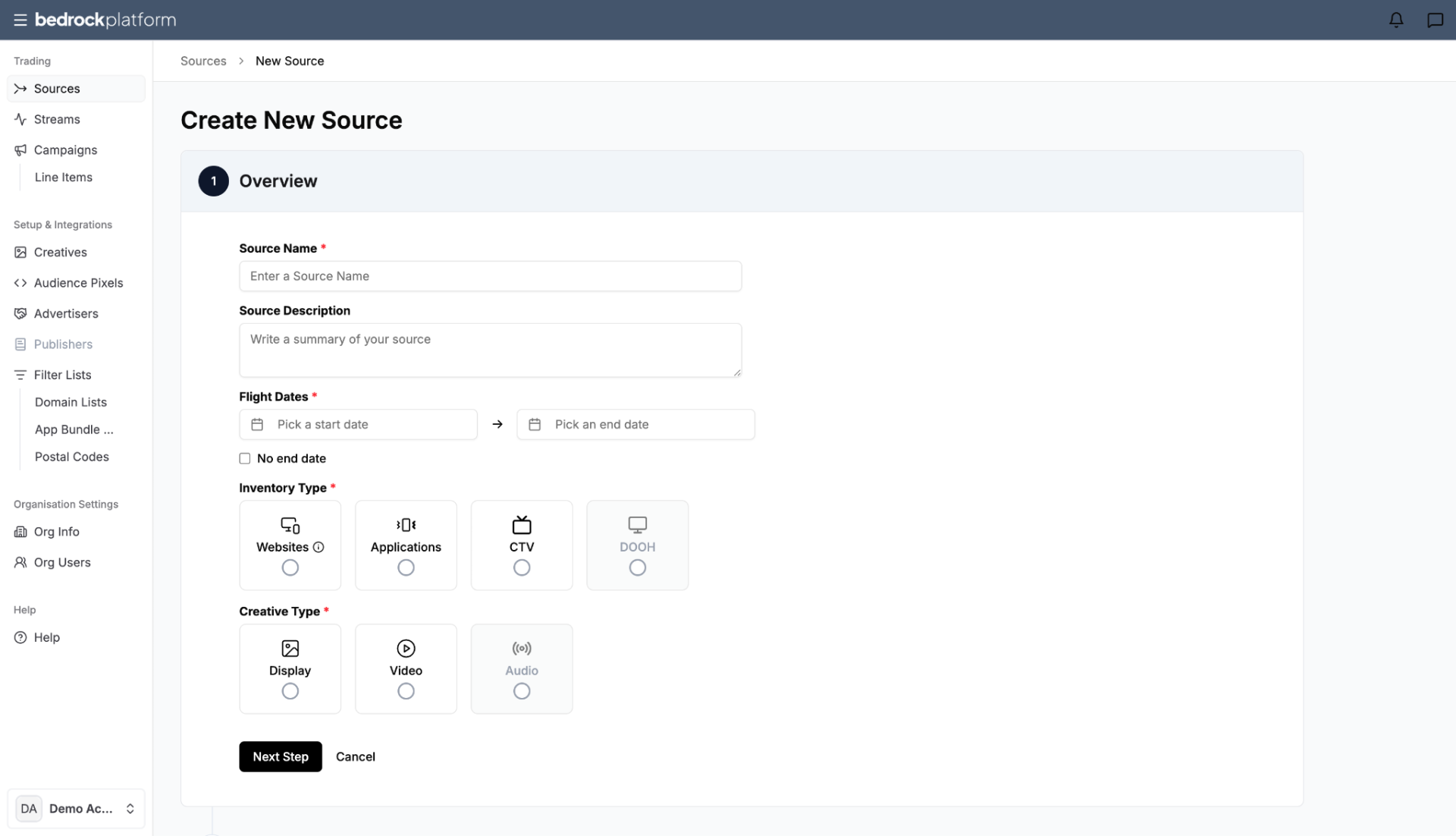
Task: Click the Websites info icon
Action: point(318,547)
